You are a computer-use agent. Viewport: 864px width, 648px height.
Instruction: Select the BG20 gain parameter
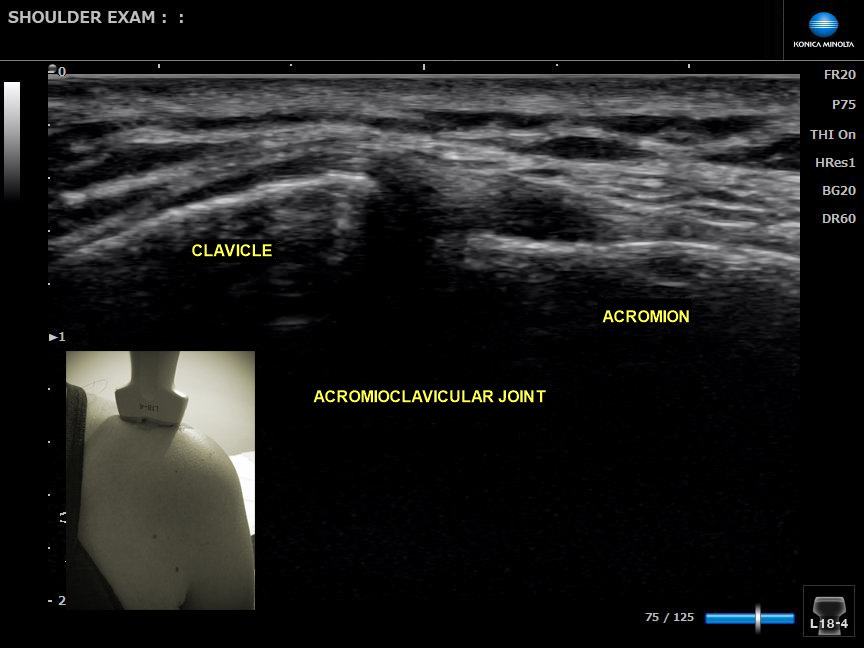coord(838,190)
